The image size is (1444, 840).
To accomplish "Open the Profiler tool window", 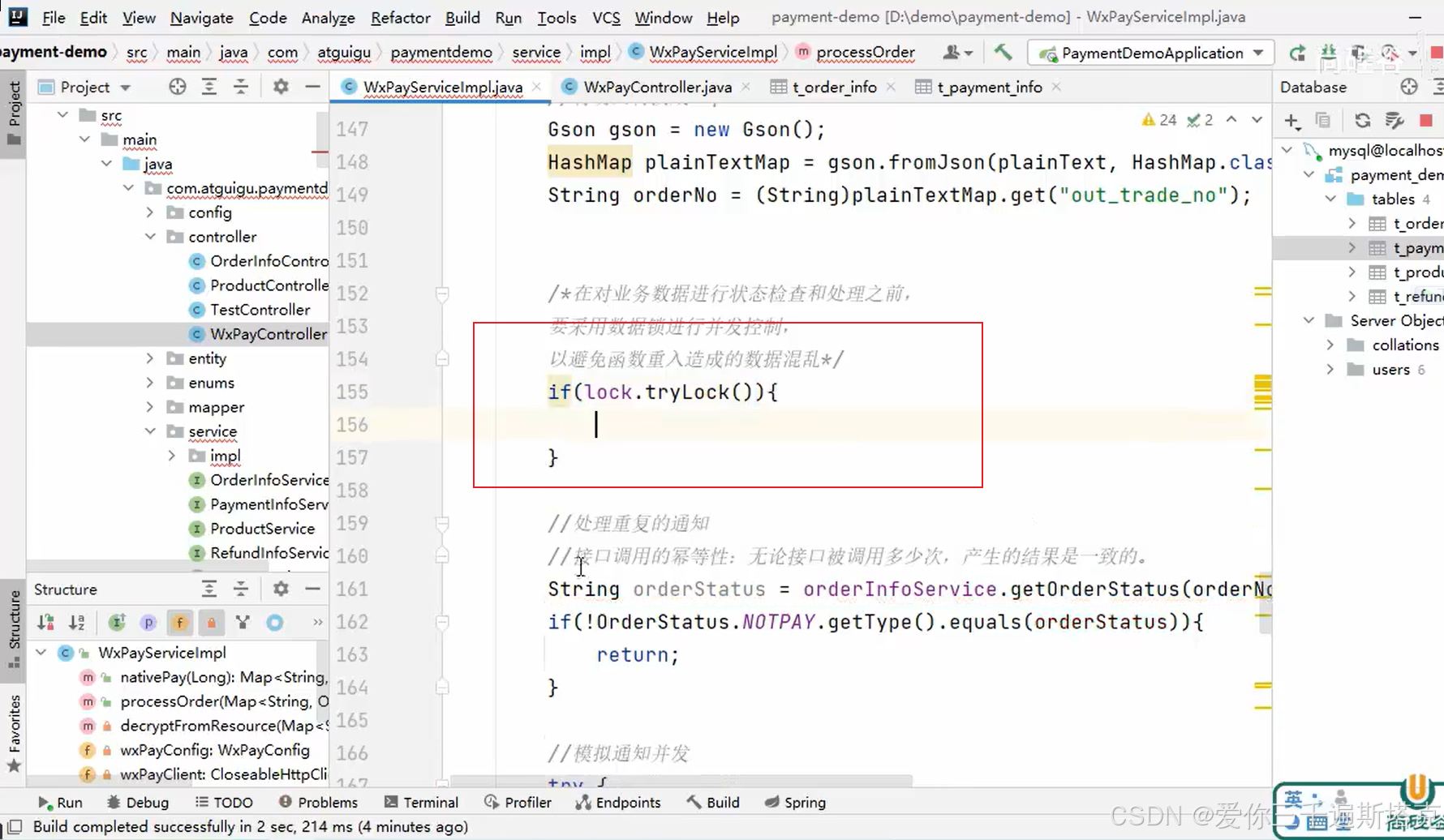I will 518,802.
